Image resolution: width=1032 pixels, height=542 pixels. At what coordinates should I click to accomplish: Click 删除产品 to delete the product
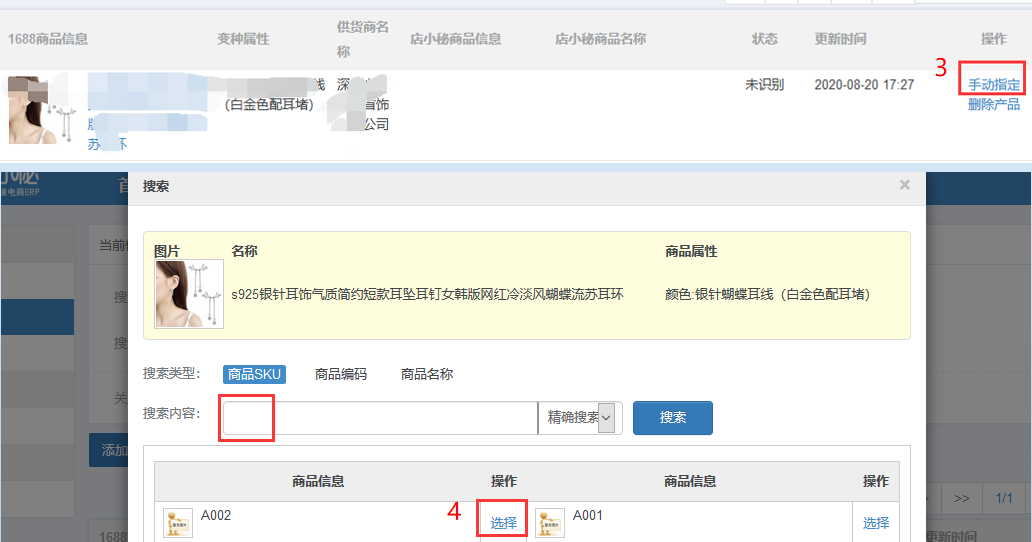point(993,104)
